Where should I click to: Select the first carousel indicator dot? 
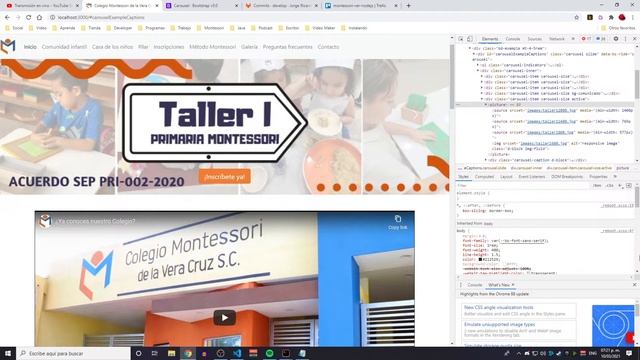click(321, 187)
